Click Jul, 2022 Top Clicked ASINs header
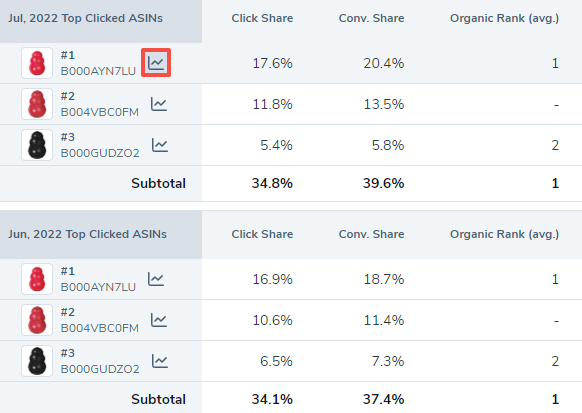 [x=85, y=18]
